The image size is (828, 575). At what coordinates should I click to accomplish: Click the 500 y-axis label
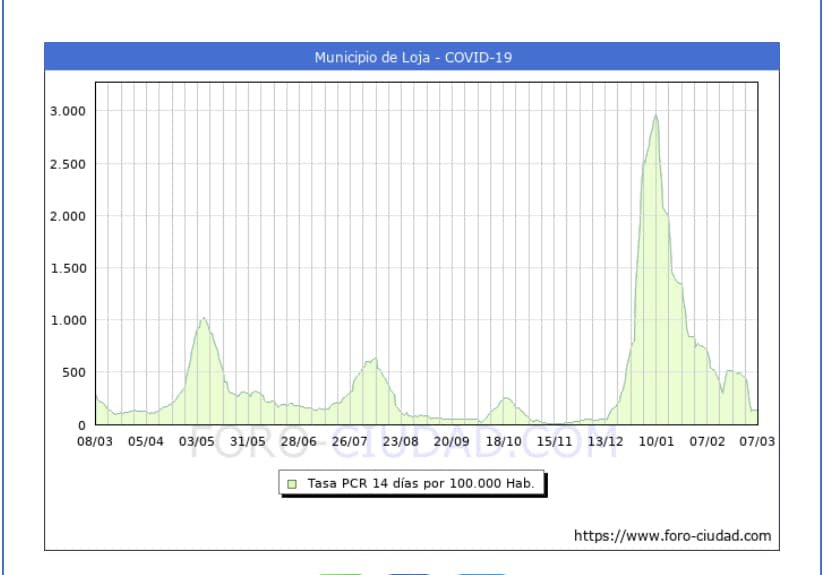click(x=74, y=372)
